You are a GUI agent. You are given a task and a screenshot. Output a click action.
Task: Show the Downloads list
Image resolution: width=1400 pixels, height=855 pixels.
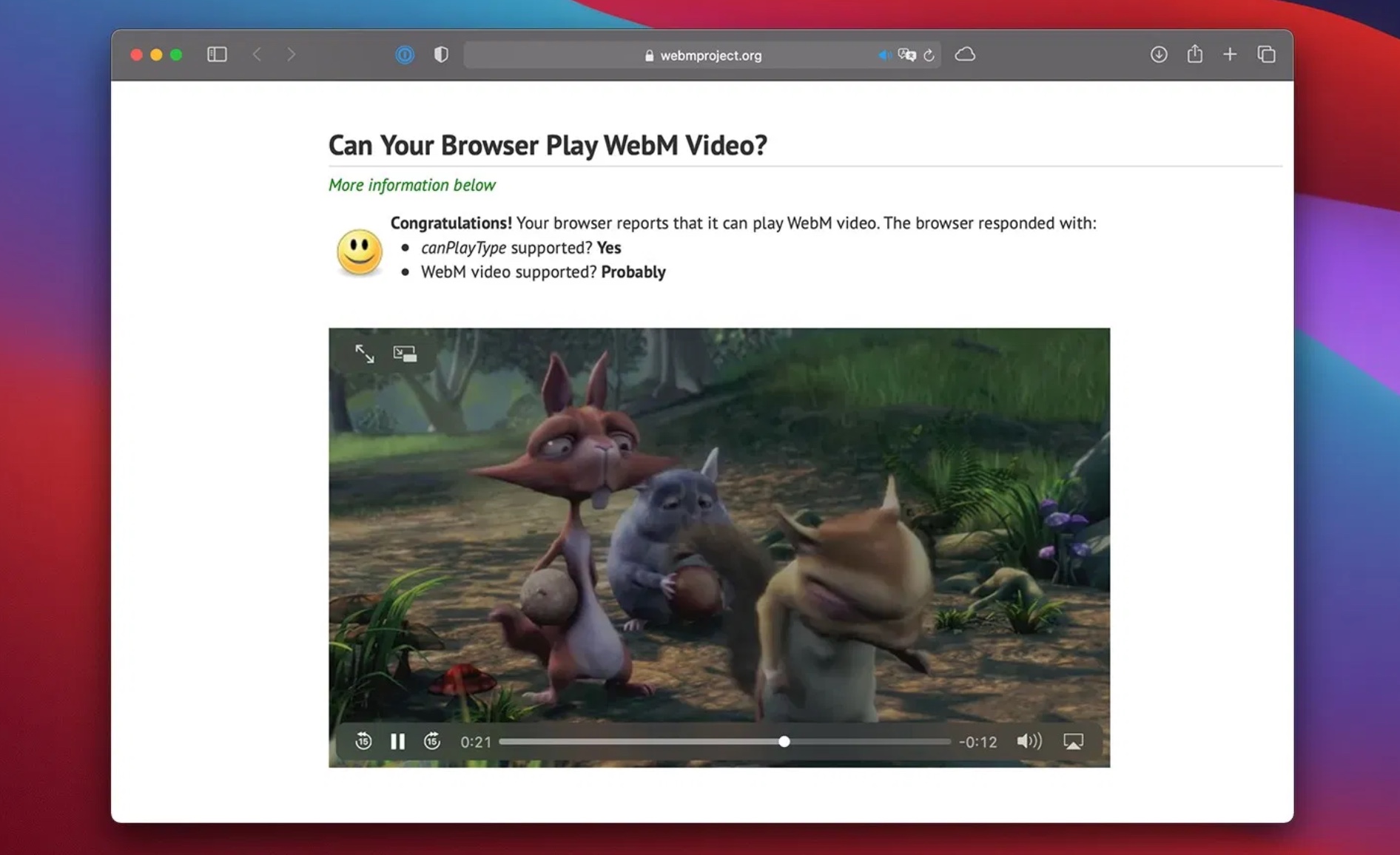tap(1159, 55)
